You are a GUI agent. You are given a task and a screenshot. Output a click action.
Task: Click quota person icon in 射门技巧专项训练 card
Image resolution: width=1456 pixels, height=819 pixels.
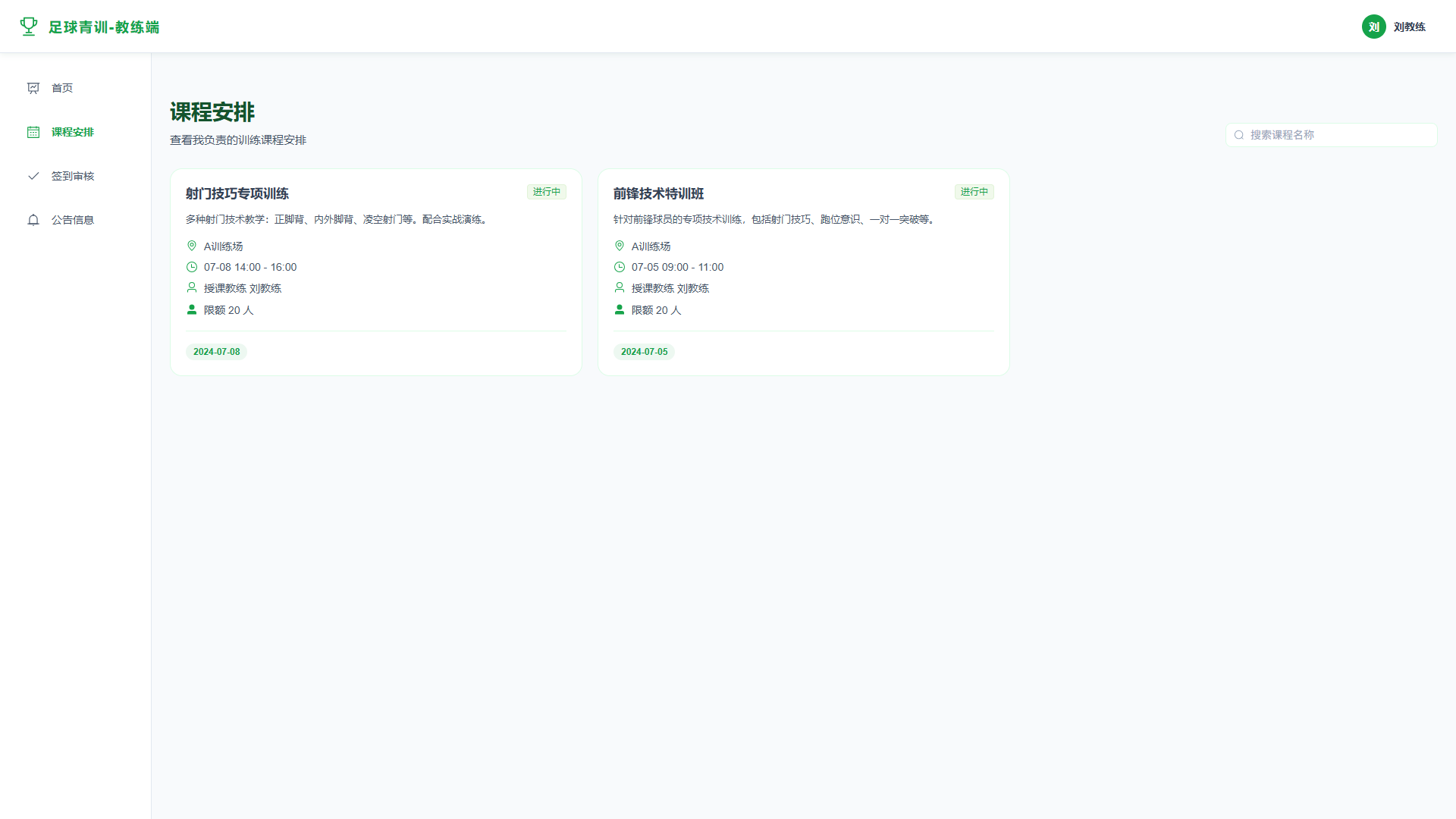click(192, 309)
